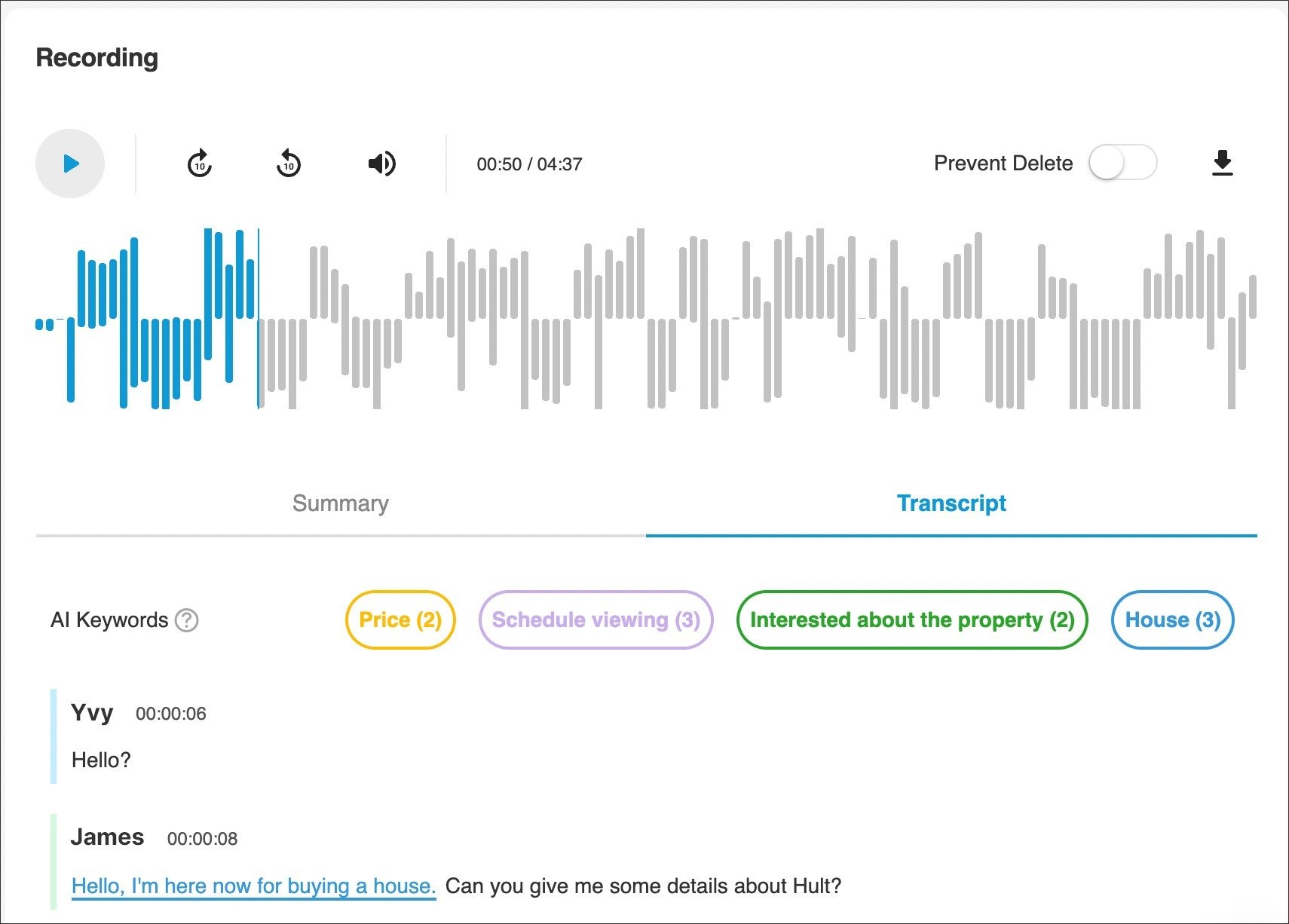Click the 00:50 / 04:37 time display

pyautogui.click(x=529, y=164)
